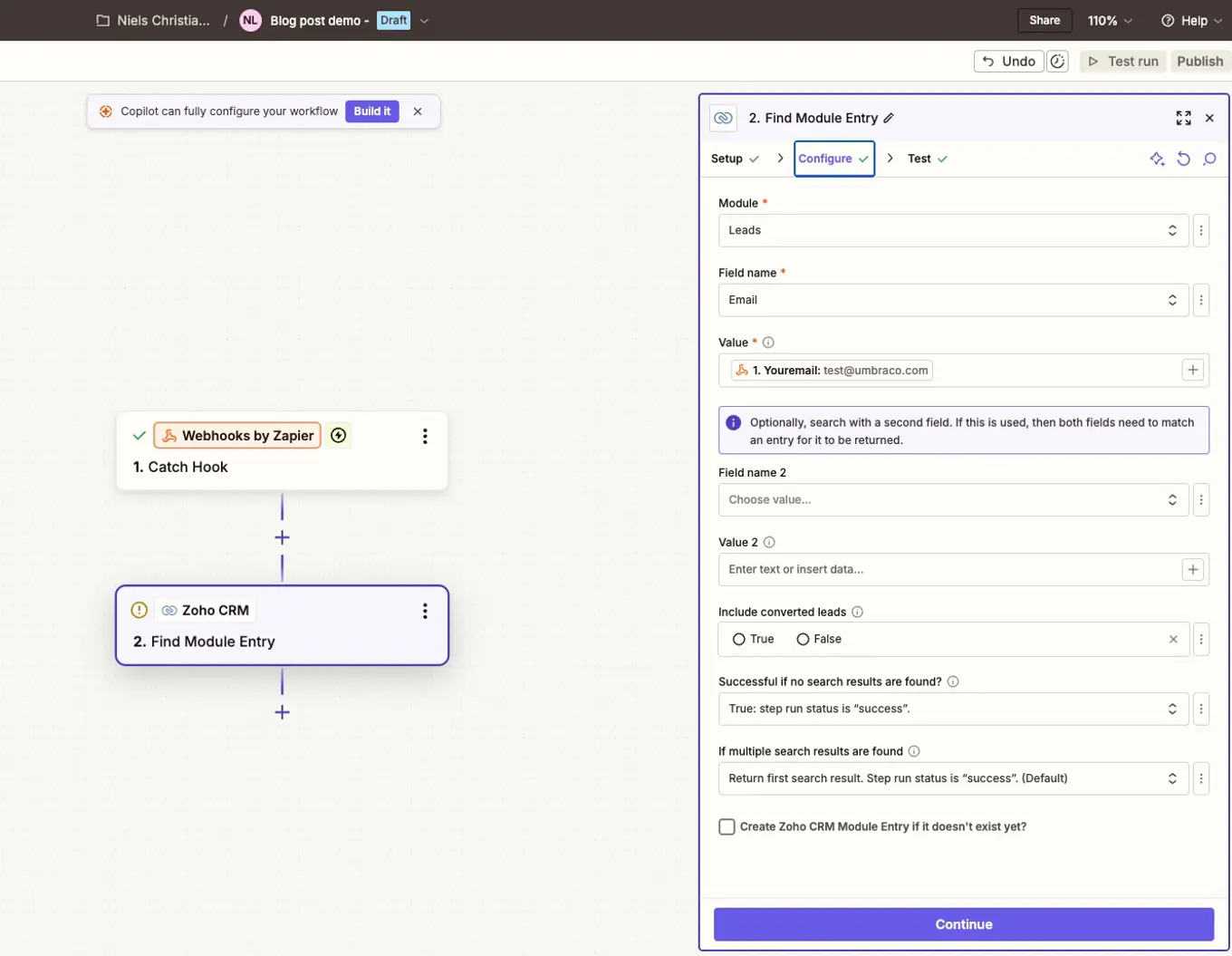Open the 110% zoom level control
The width and height of the screenshot is (1232, 956).
coord(1107,19)
